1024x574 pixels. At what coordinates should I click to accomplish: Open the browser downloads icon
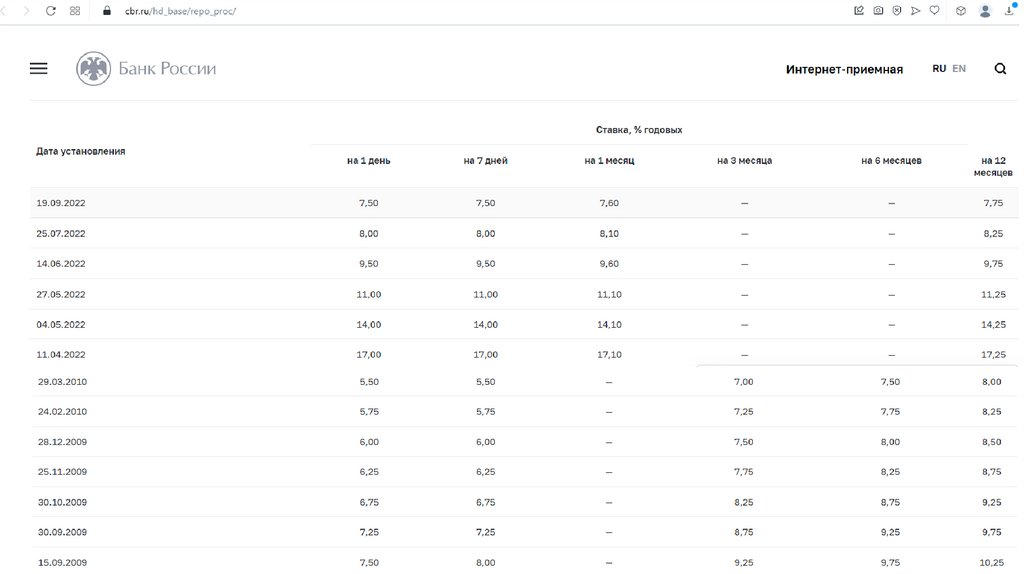pos(1010,11)
